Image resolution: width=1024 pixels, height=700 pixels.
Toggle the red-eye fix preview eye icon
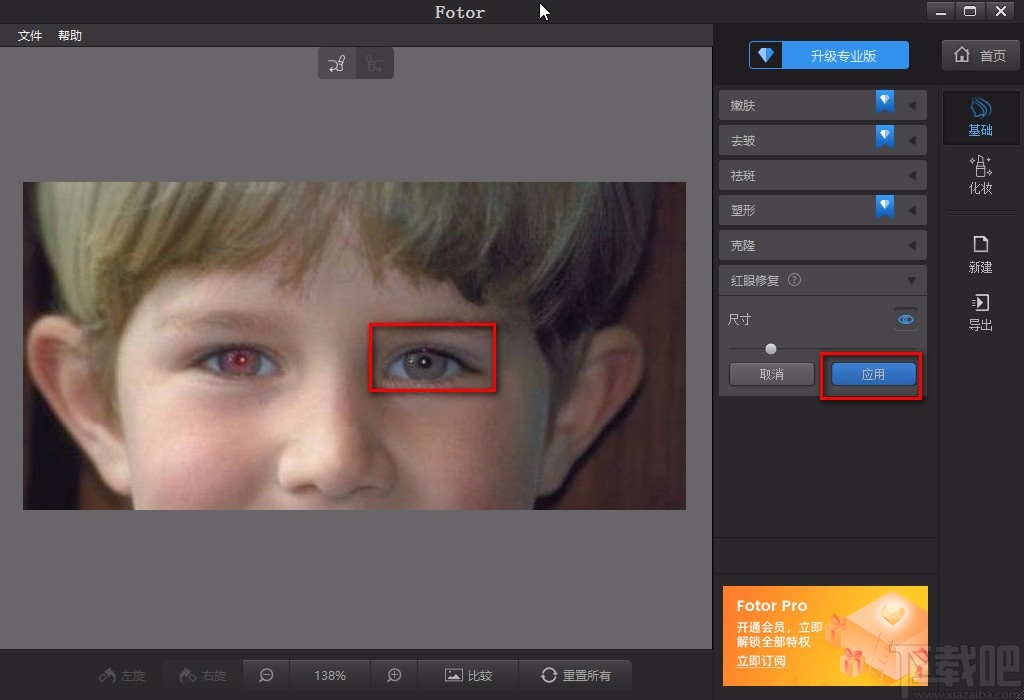[906, 319]
